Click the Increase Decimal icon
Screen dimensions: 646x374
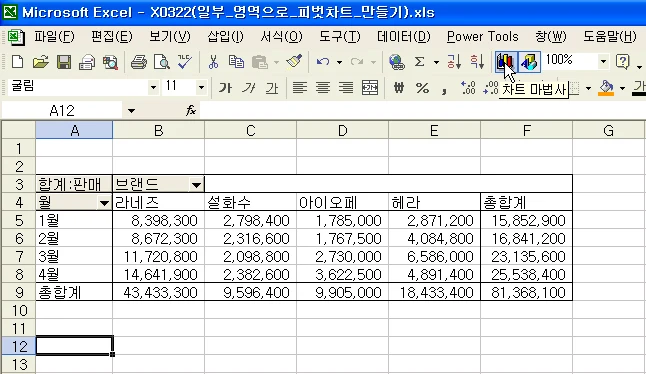pos(468,88)
